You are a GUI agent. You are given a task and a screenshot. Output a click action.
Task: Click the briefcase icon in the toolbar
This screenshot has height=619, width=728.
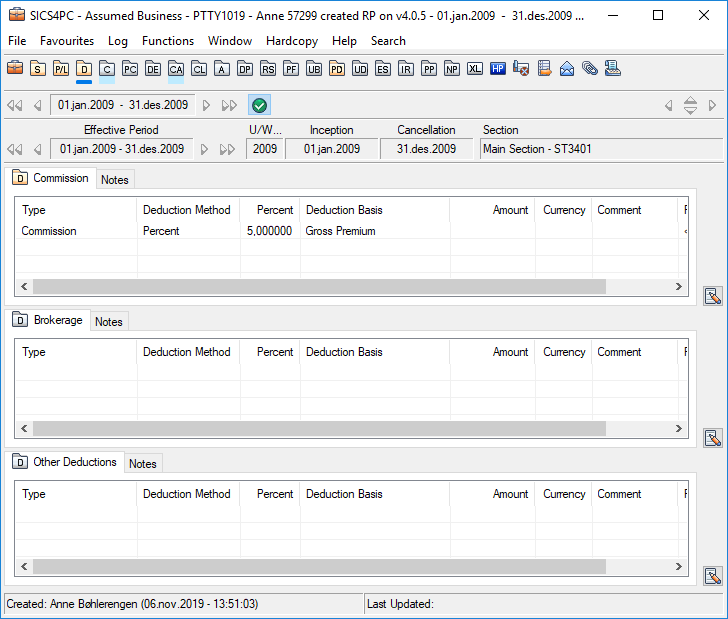coord(15,69)
